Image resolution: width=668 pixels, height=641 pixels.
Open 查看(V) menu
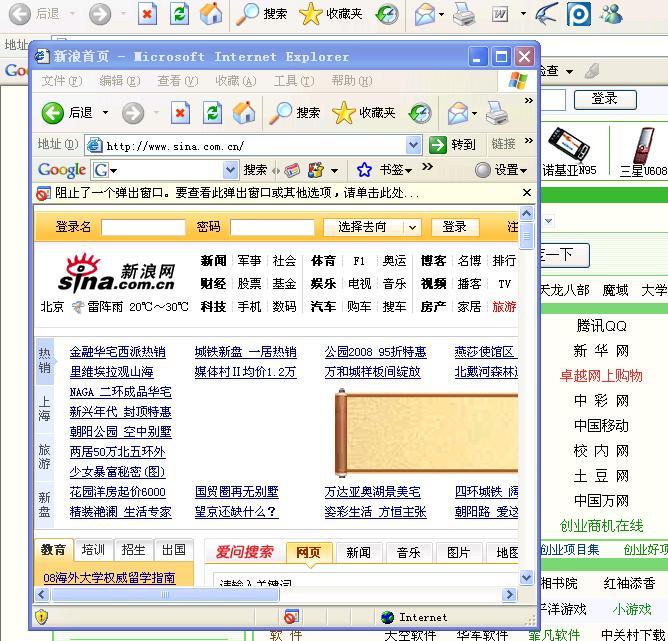click(178, 80)
